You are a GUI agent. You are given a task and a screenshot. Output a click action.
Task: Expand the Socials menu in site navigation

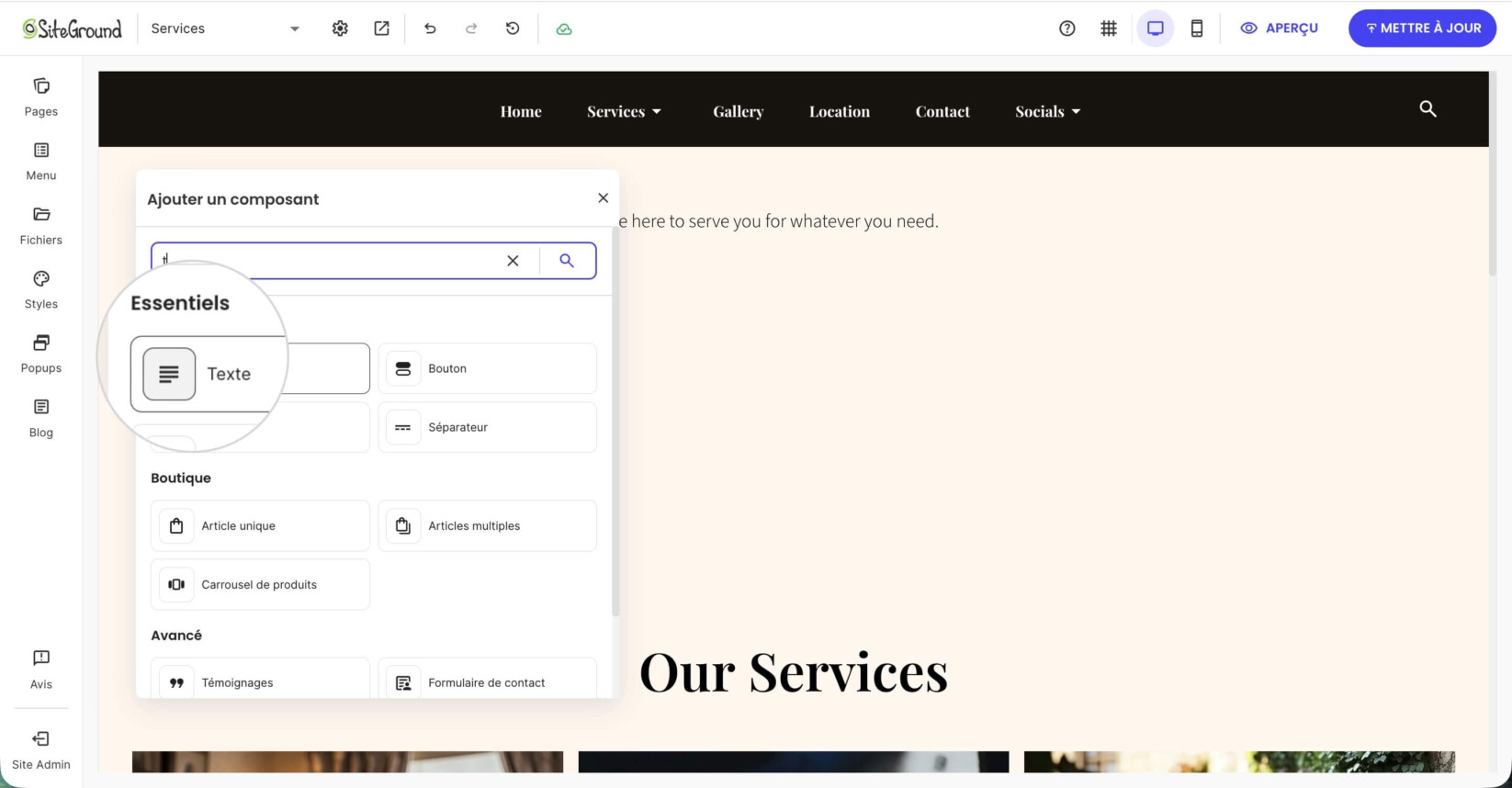[x=1048, y=111]
